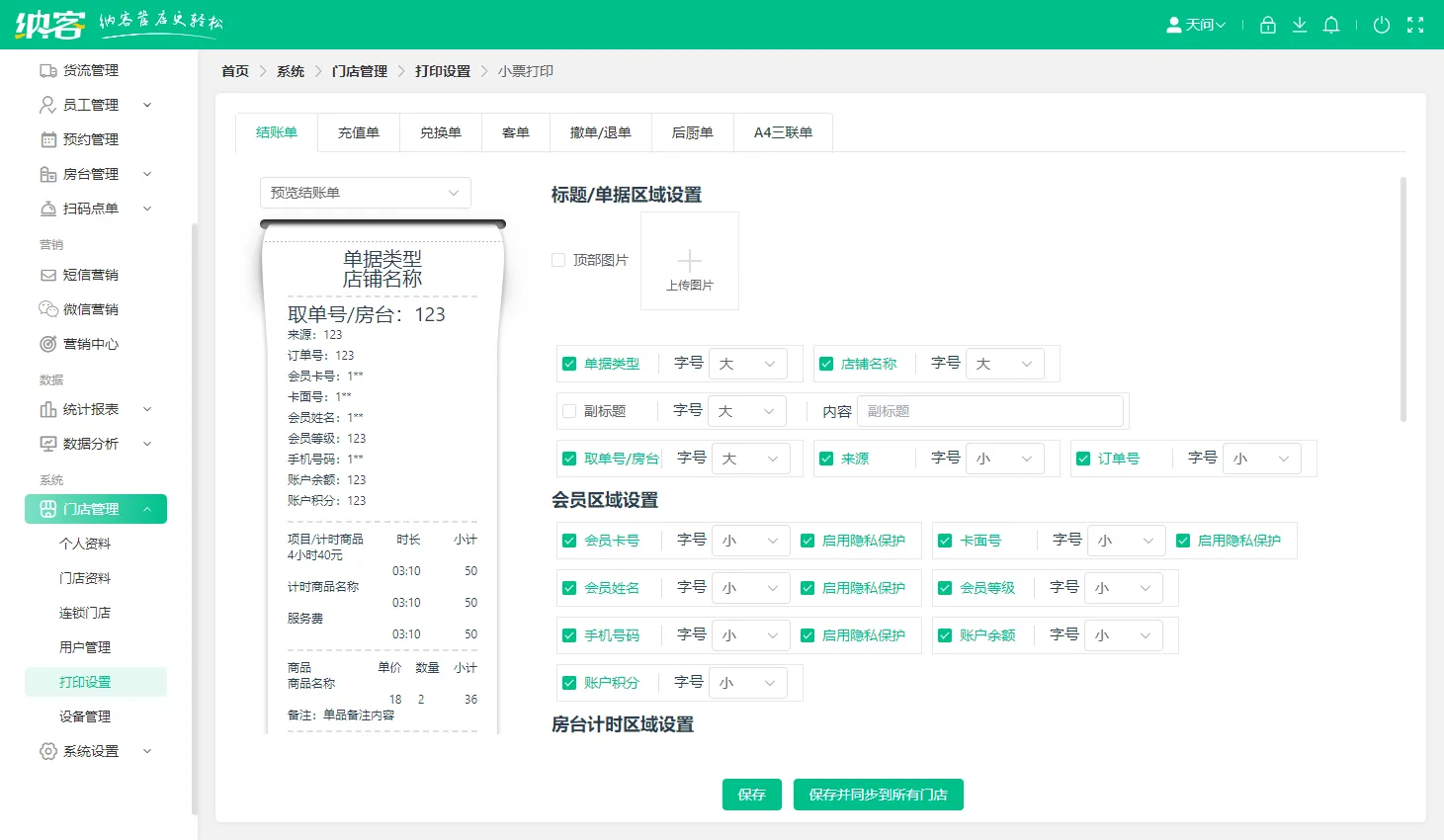Click the 微信营销 chat icon

tap(47, 309)
